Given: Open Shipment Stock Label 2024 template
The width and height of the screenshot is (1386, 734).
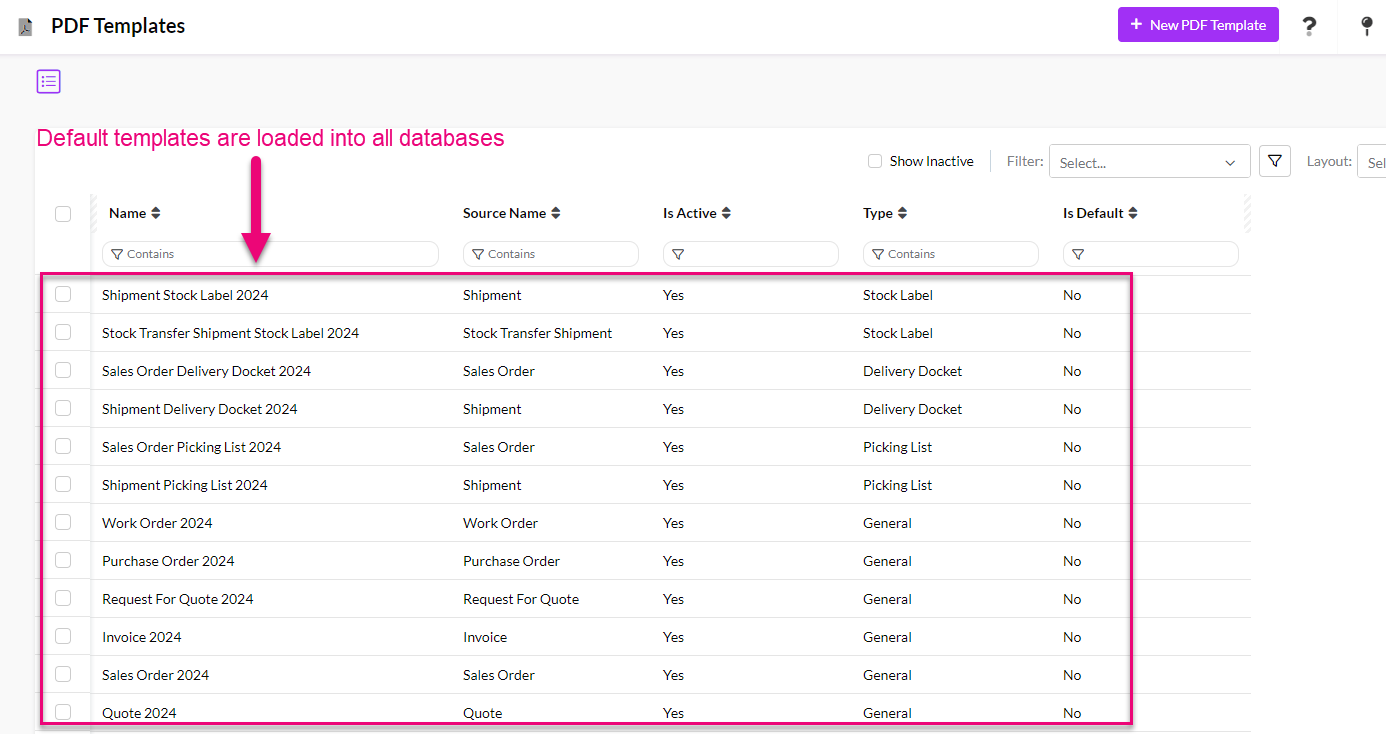Looking at the screenshot, I should coord(185,295).
